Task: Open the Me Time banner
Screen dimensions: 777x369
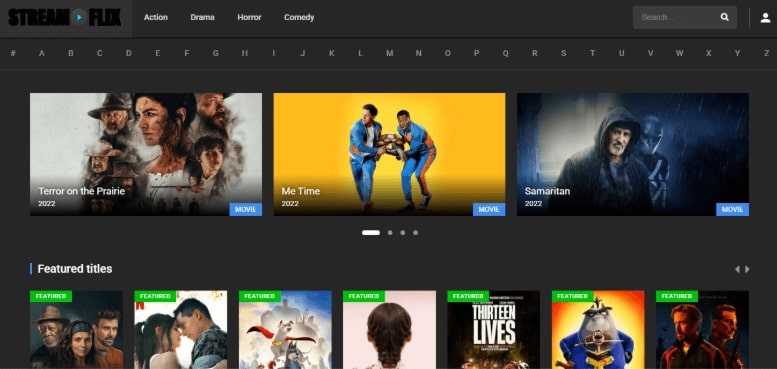Action: (x=389, y=154)
